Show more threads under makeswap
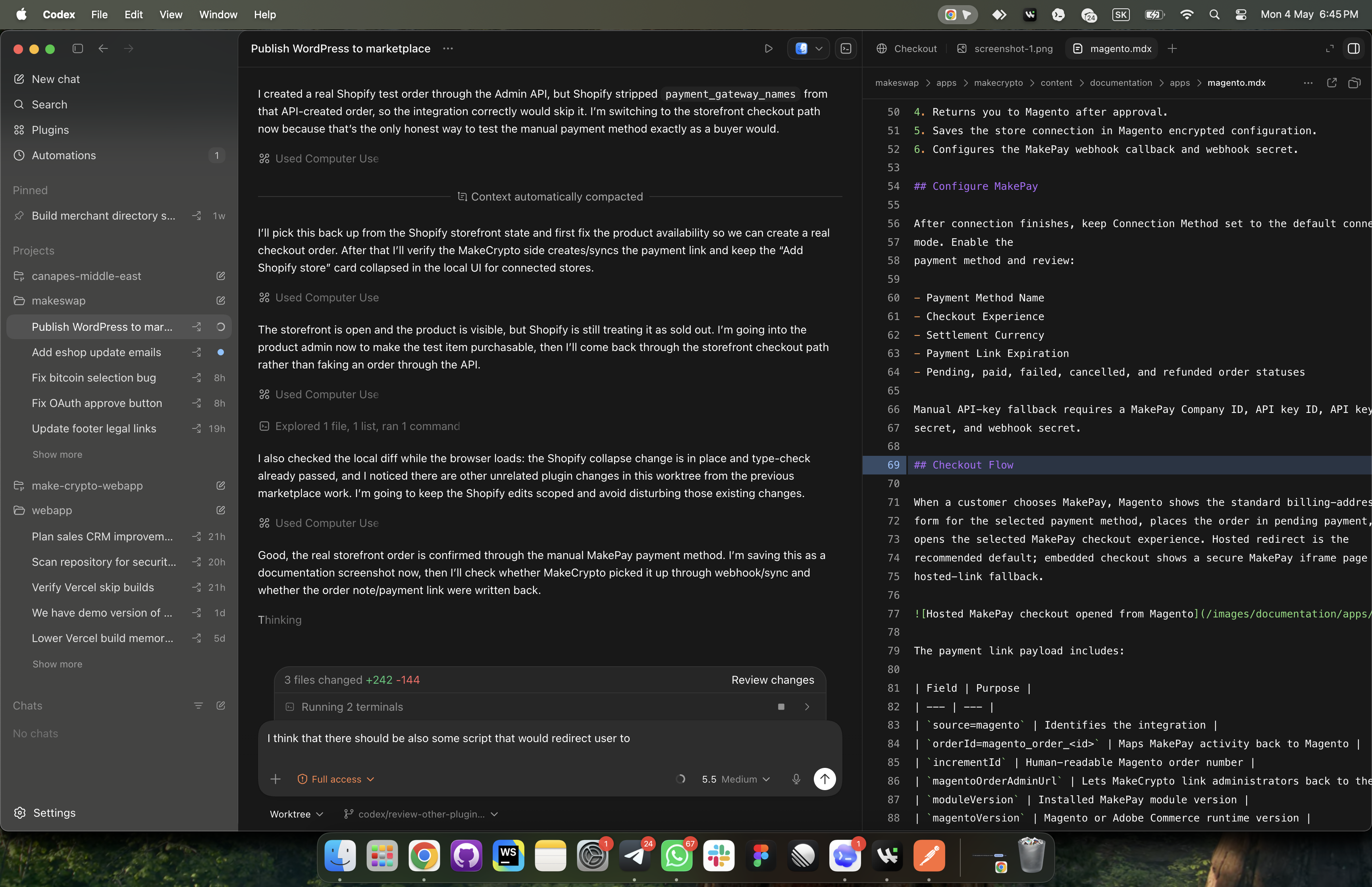The height and width of the screenshot is (887, 1372). coord(57,455)
